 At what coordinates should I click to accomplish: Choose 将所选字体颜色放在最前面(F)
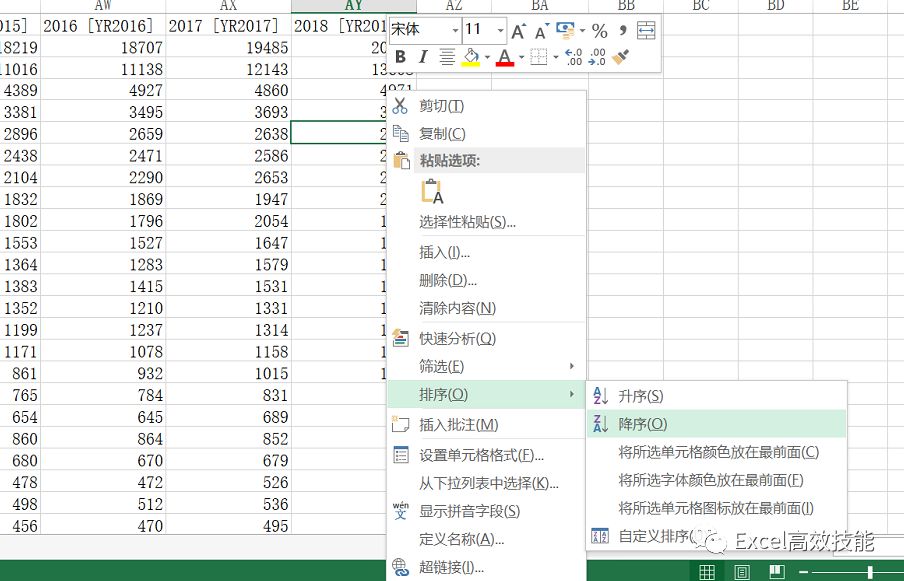(716, 480)
